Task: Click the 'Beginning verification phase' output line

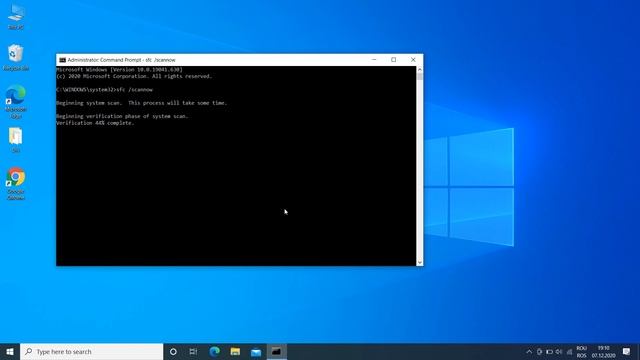Action: point(122,116)
